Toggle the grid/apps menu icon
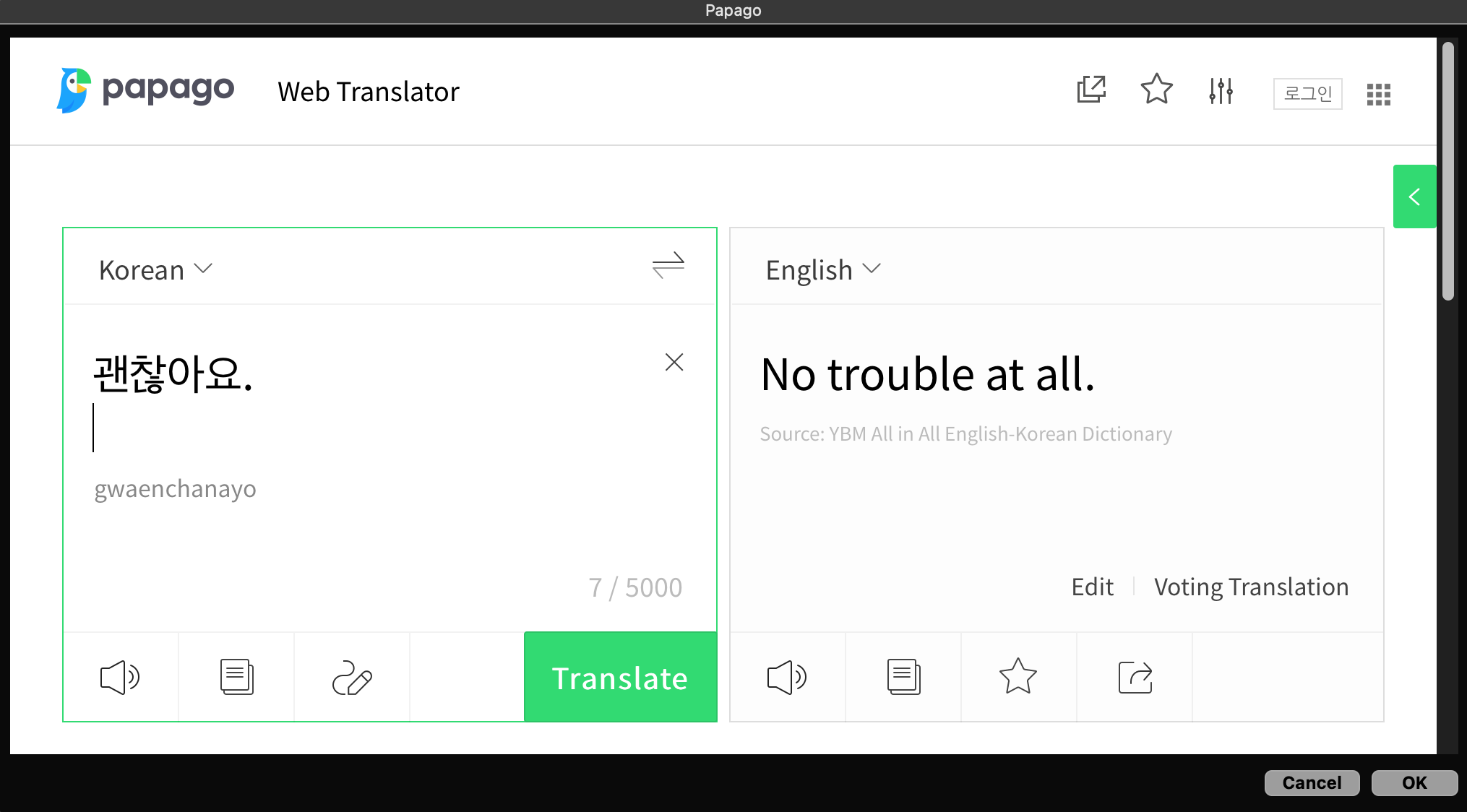Image resolution: width=1467 pixels, height=812 pixels. 1380,92
